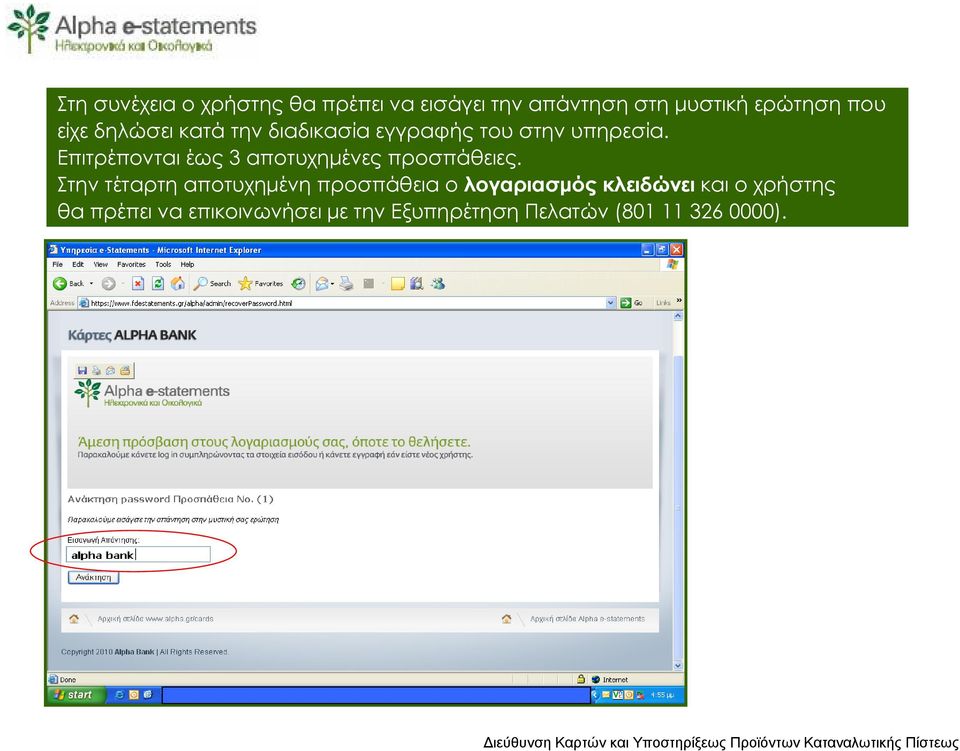The image size is (960, 751).
Task: Click the Mail envelope toolbar icon
Action: [x=321, y=283]
